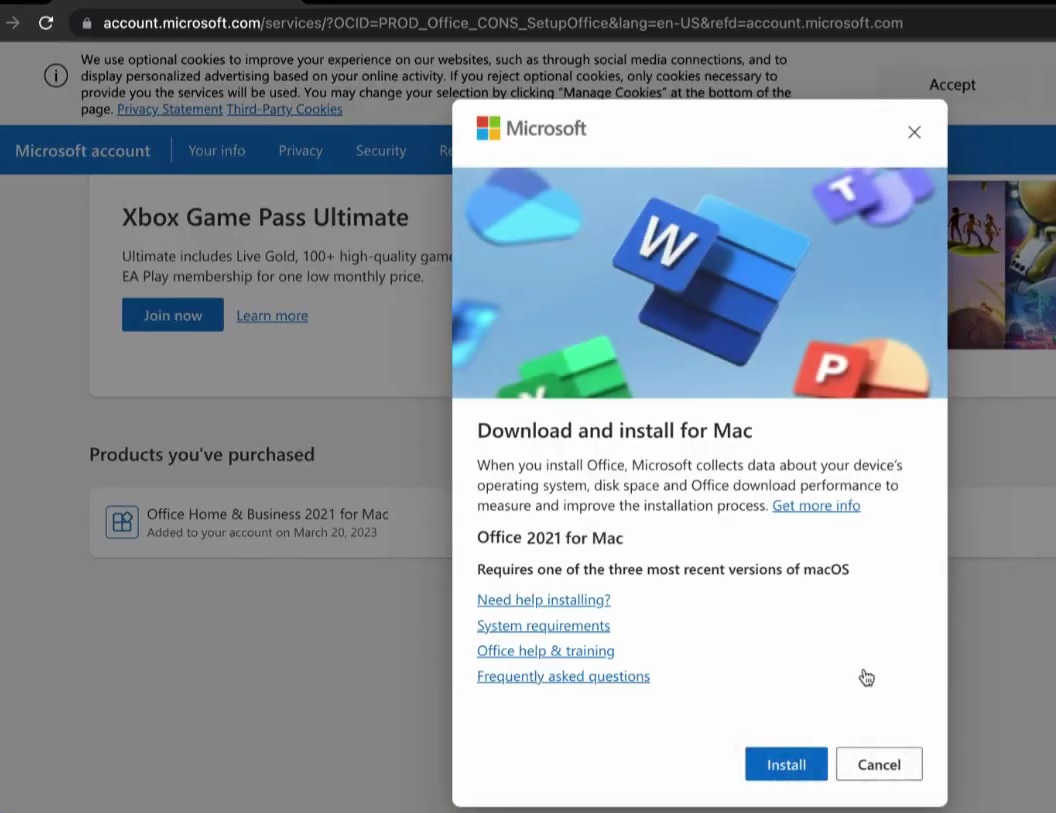Image resolution: width=1056 pixels, height=813 pixels.
Task: Open the Privacy tab
Action: click(x=300, y=150)
